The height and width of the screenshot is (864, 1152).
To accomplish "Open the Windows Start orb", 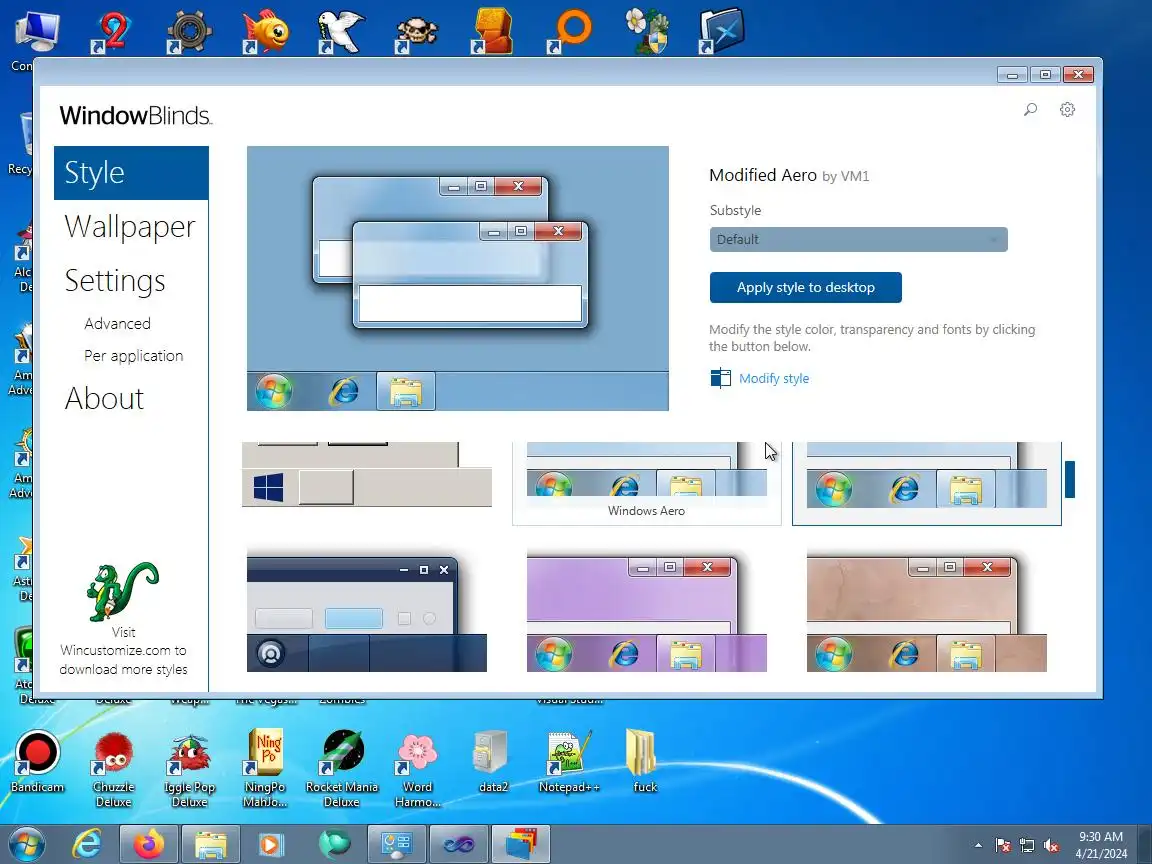I will coord(27,844).
